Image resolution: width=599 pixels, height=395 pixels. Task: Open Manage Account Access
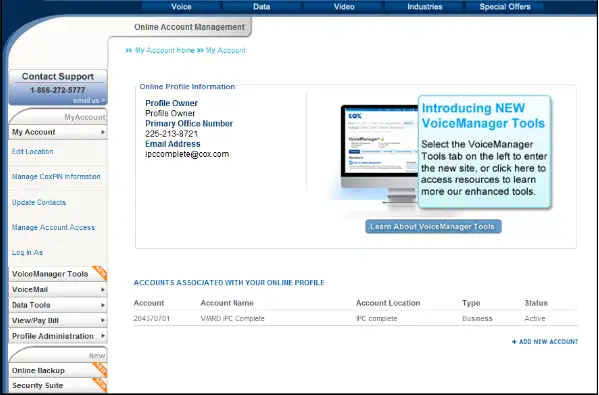click(53, 227)
